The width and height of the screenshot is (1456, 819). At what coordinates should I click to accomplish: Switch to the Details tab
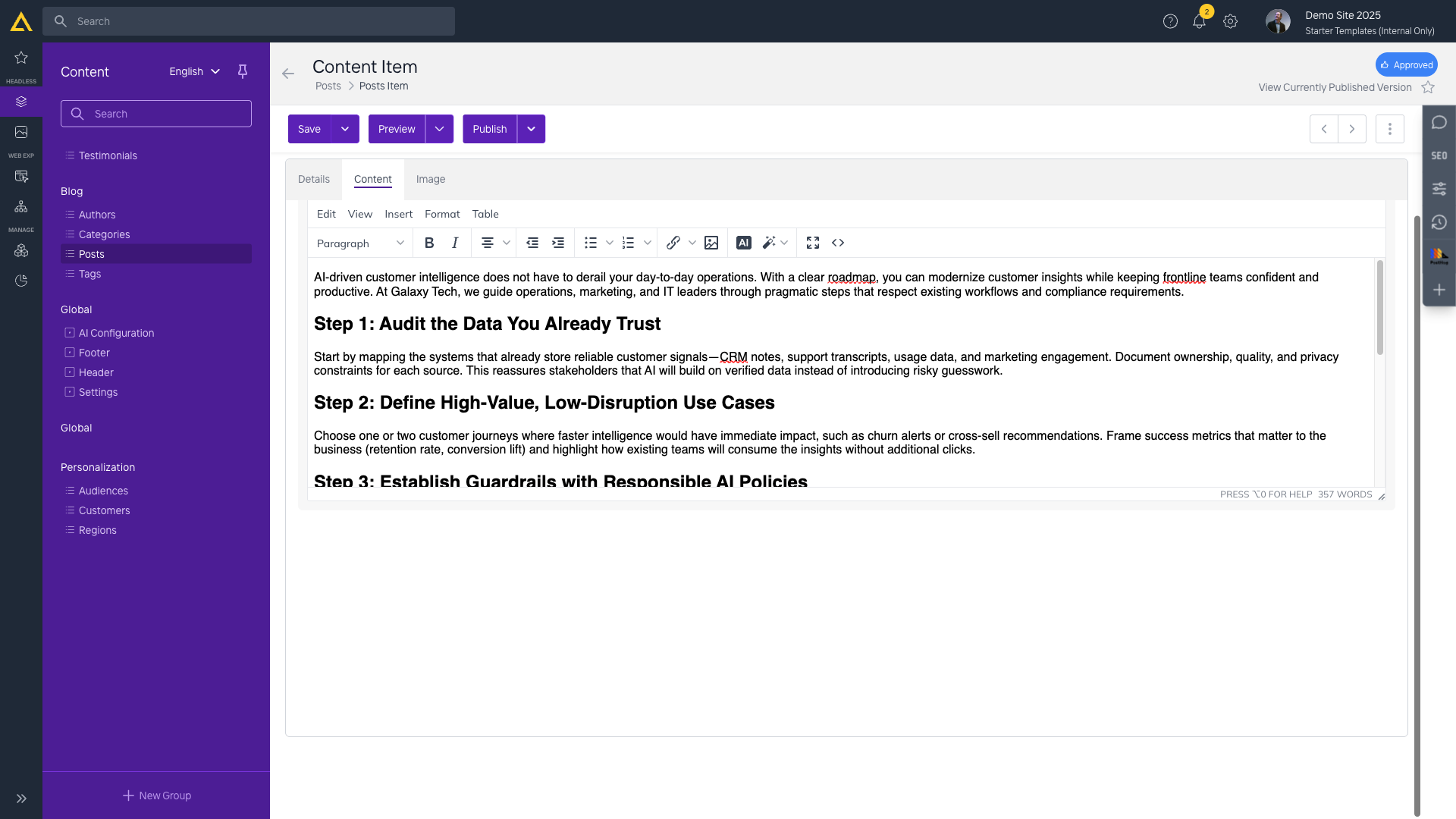[314, 179]
